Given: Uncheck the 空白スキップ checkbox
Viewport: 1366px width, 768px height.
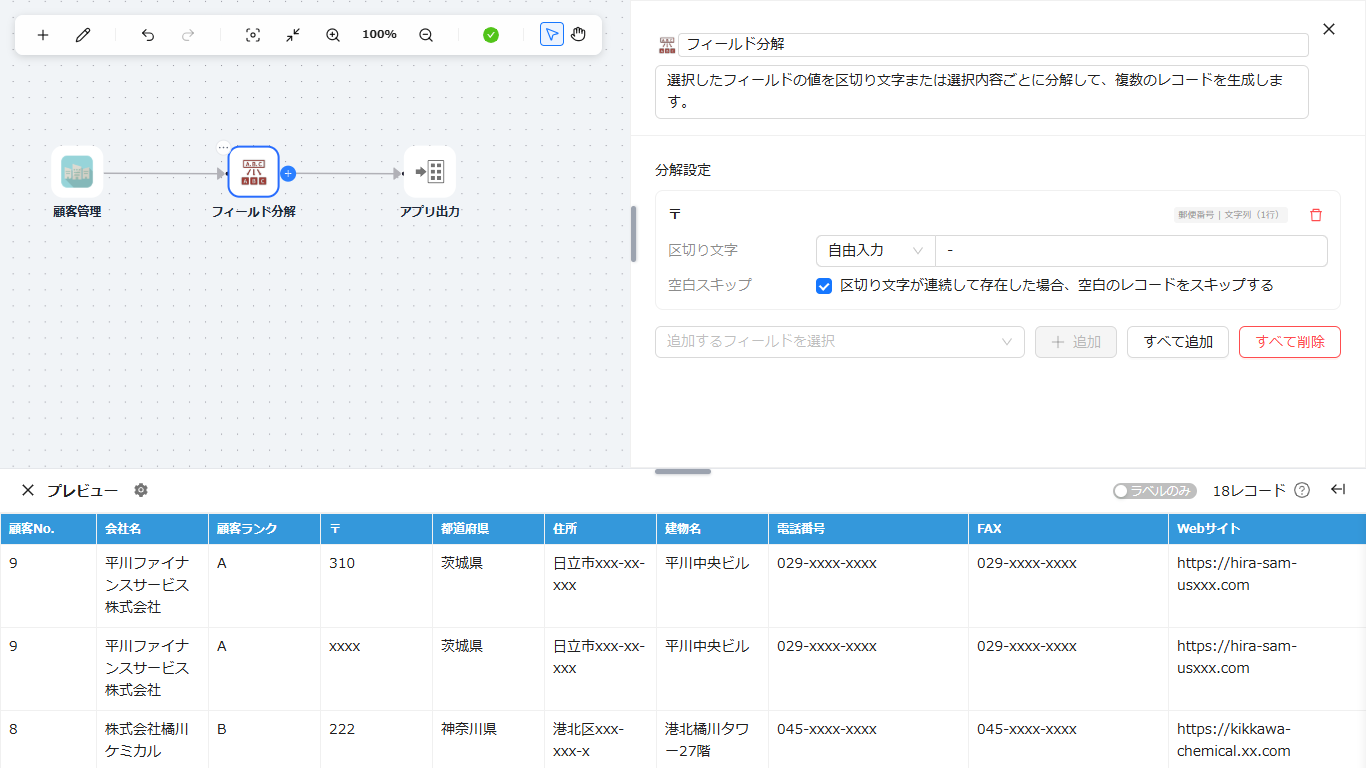Looking at the screenshot, I should coord(824,286).
